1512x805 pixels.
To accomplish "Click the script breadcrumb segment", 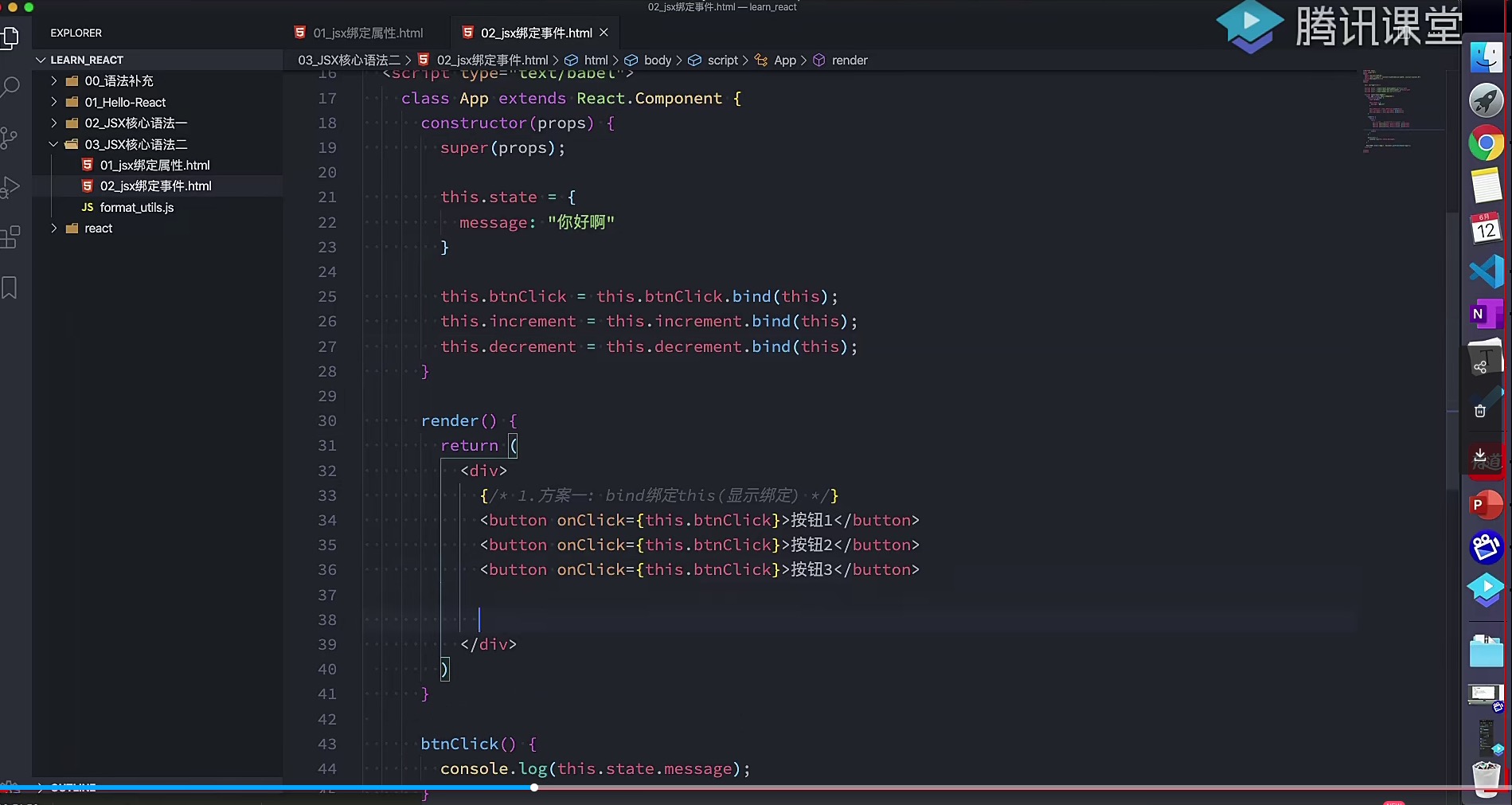I will [x=722, y=60].
